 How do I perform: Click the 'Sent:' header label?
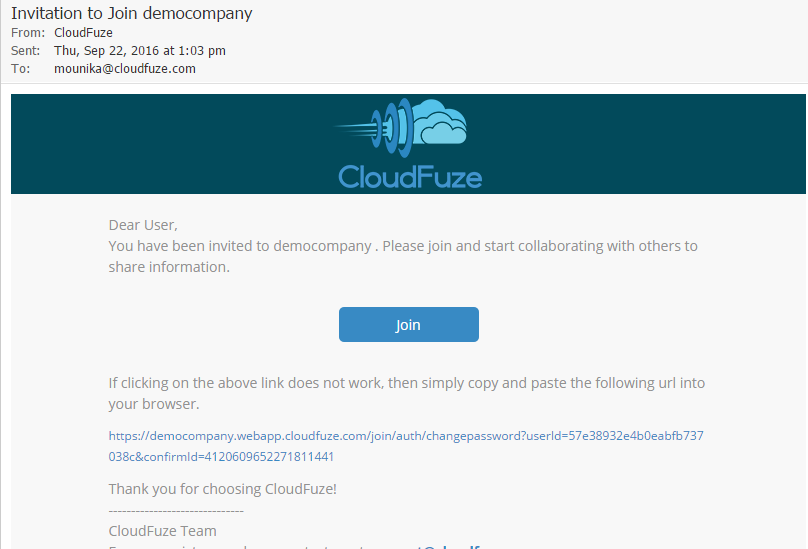(x=25, y=51)
